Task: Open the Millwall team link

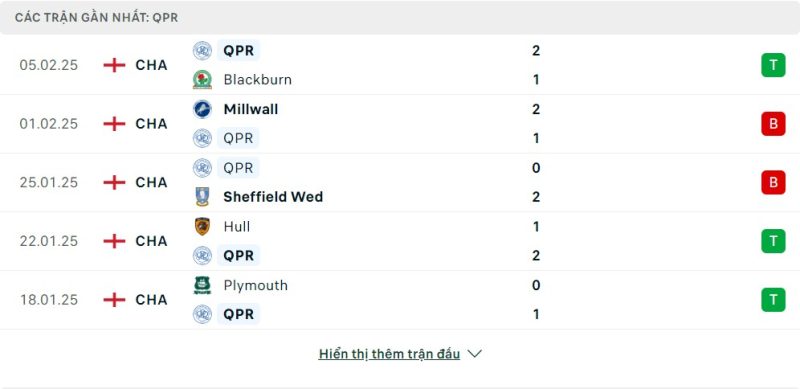Action: [x=251, y=109]
